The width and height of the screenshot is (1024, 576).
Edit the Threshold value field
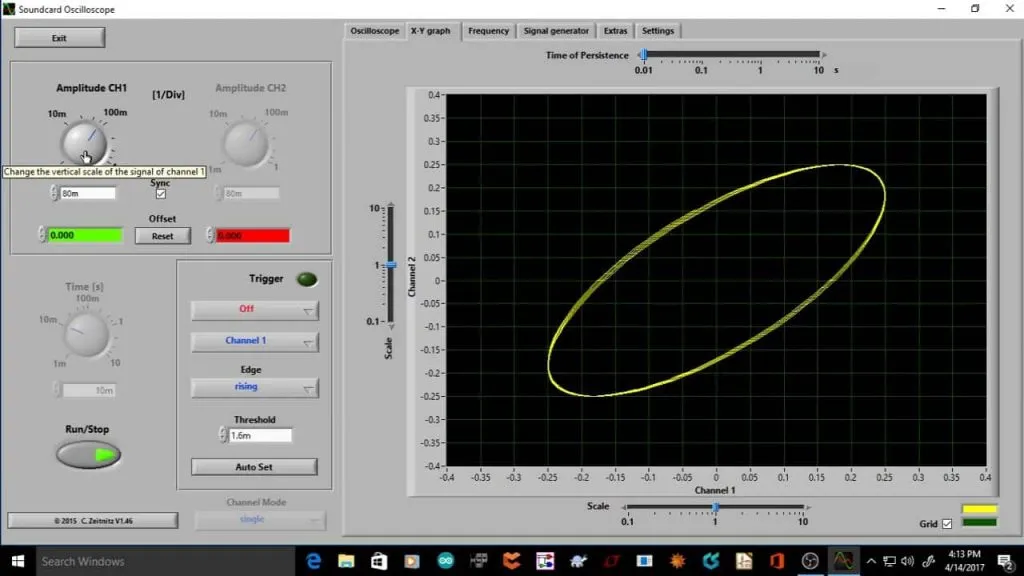tap(258, 434)
